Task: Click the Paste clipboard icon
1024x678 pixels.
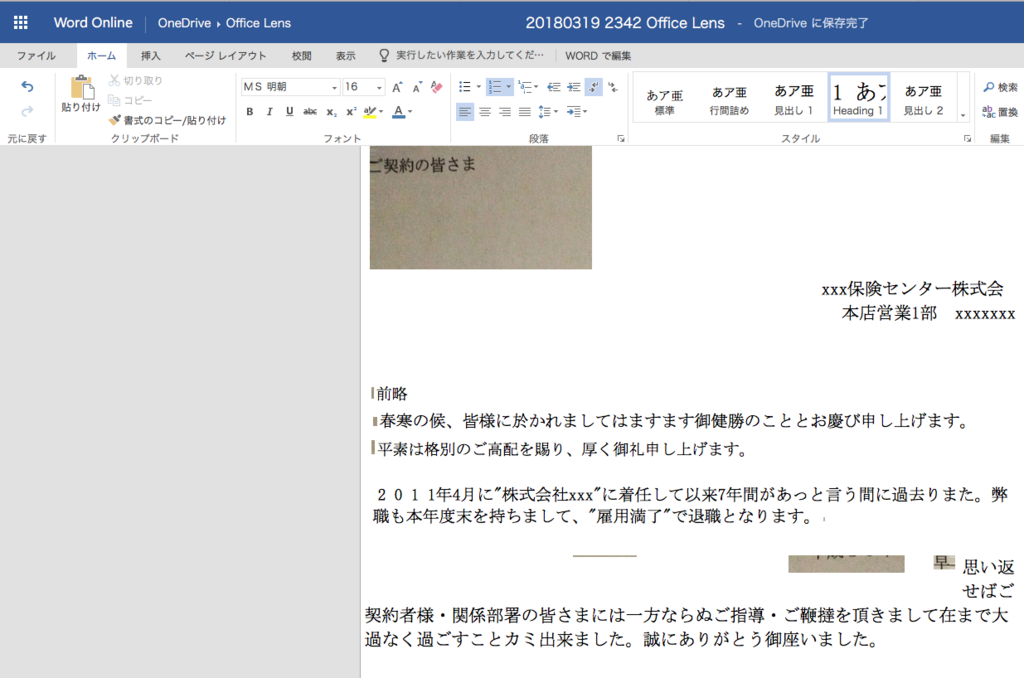Action: click(x=81, y=88)
